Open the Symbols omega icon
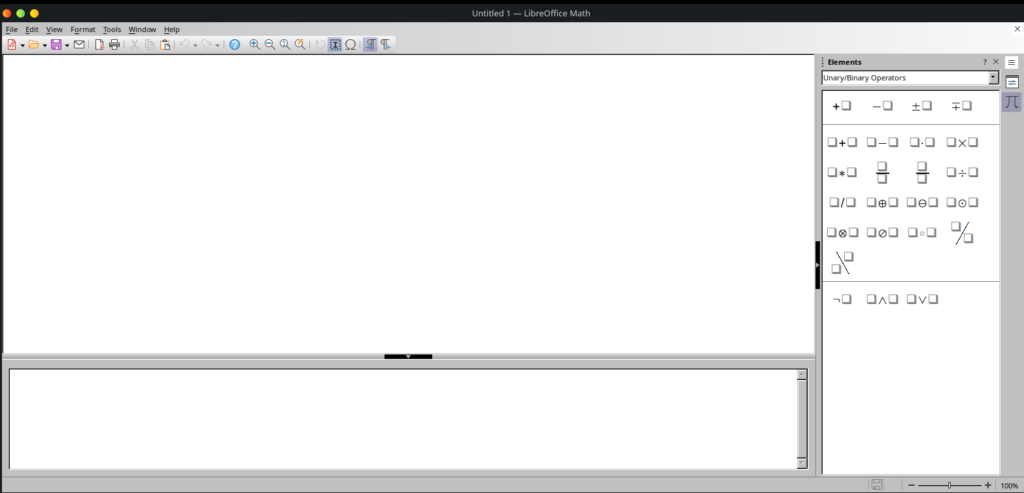Image resolution: width=1024 pixels, height=493 pixels. pos(351,45)
